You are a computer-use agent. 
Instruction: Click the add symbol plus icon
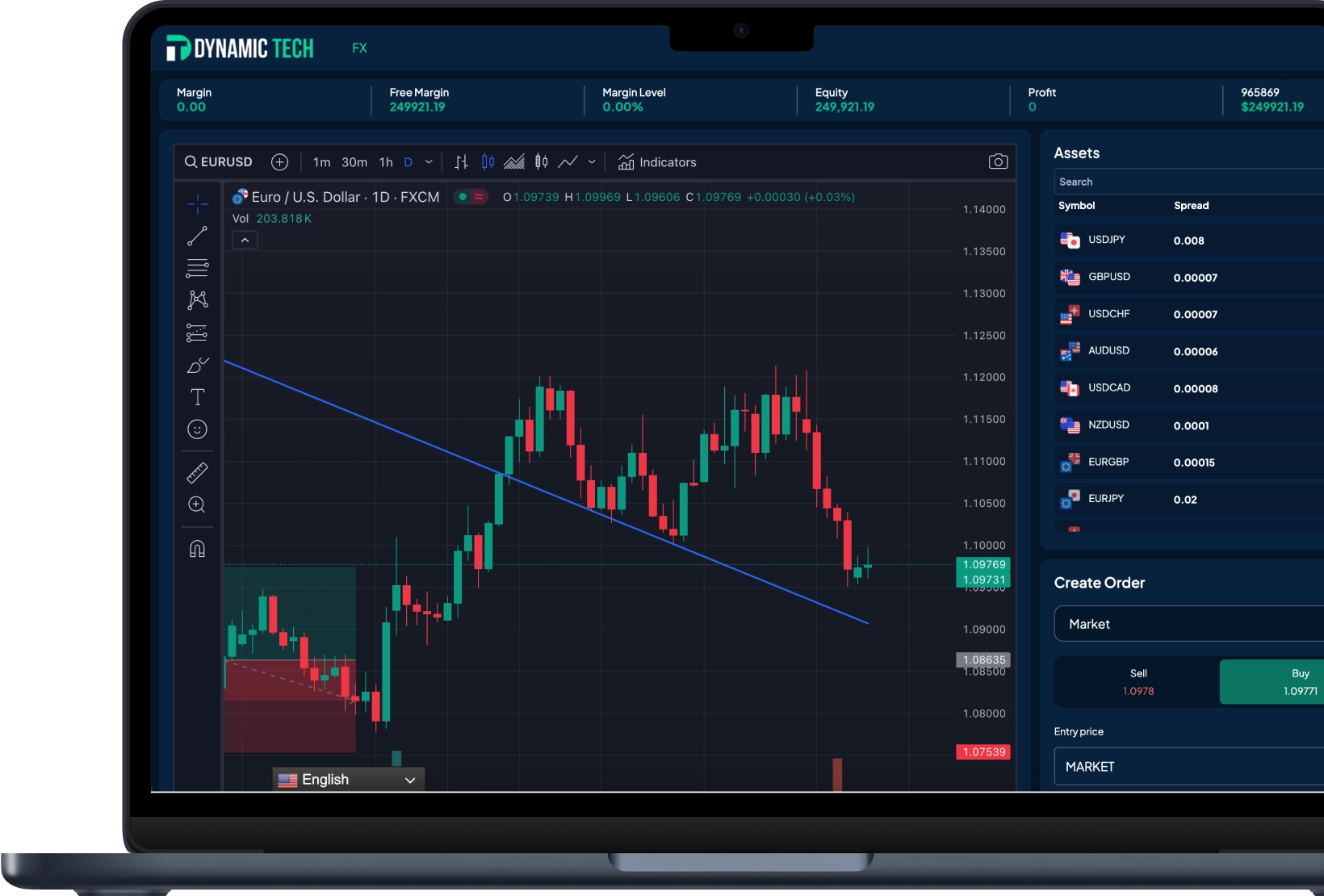click(279, 162)
